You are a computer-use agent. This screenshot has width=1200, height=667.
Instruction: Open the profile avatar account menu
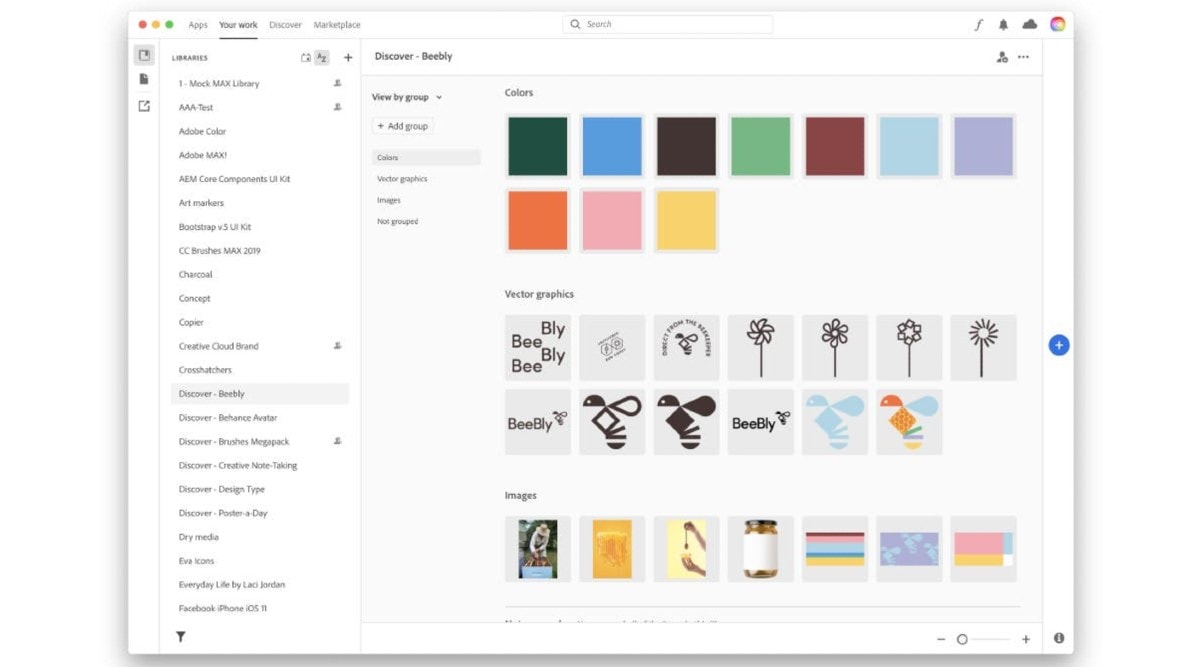(1058, 24)
